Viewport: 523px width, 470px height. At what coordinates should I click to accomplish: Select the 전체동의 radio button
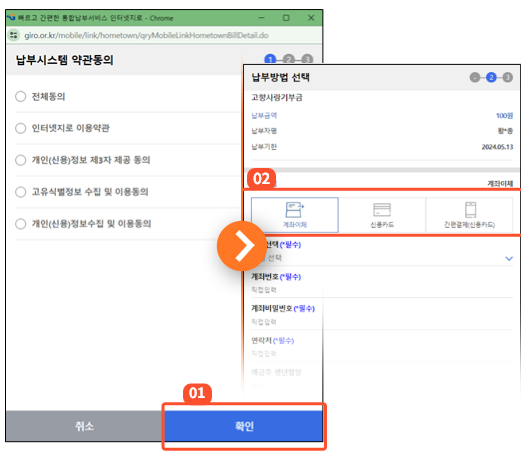21,96
